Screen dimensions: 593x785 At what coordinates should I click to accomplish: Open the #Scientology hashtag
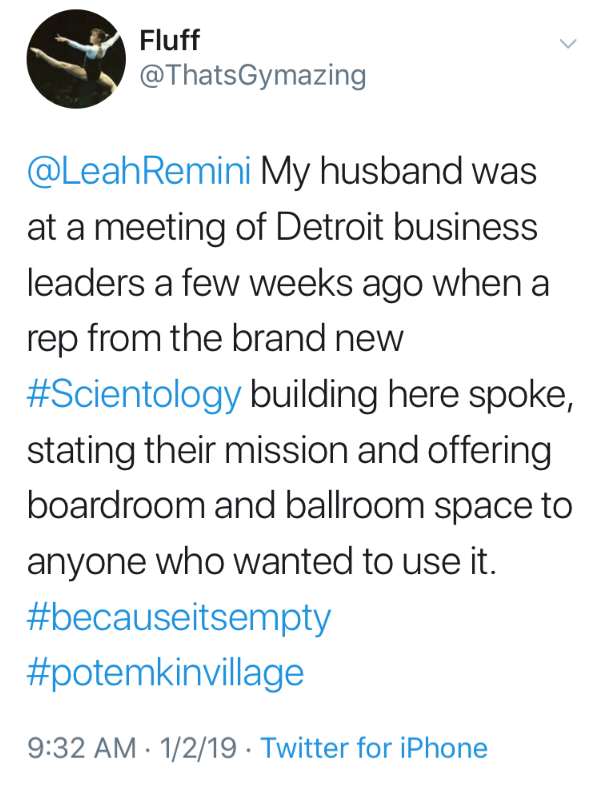click(x=134, y=396)
